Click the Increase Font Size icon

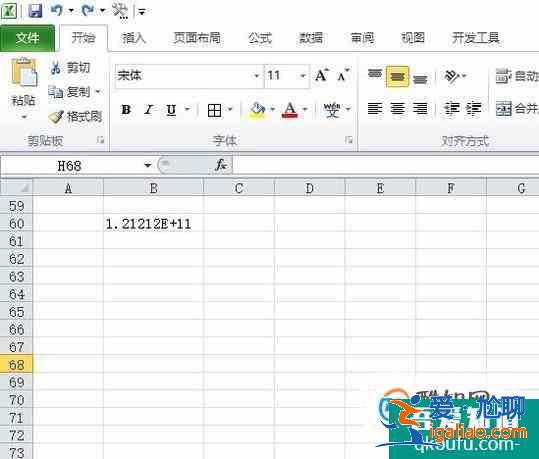321,75
